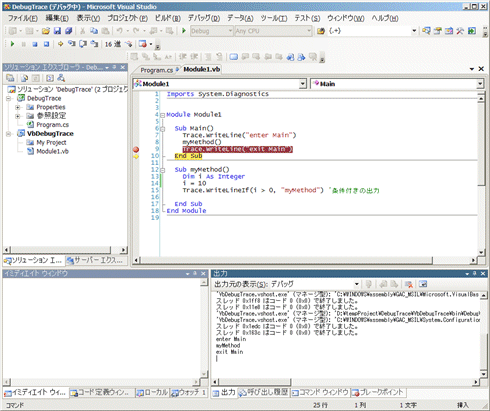The width and height of the screenshot is (490, 411).
Task: Clear all output text icon with red X
Action: tap(409, 284)
